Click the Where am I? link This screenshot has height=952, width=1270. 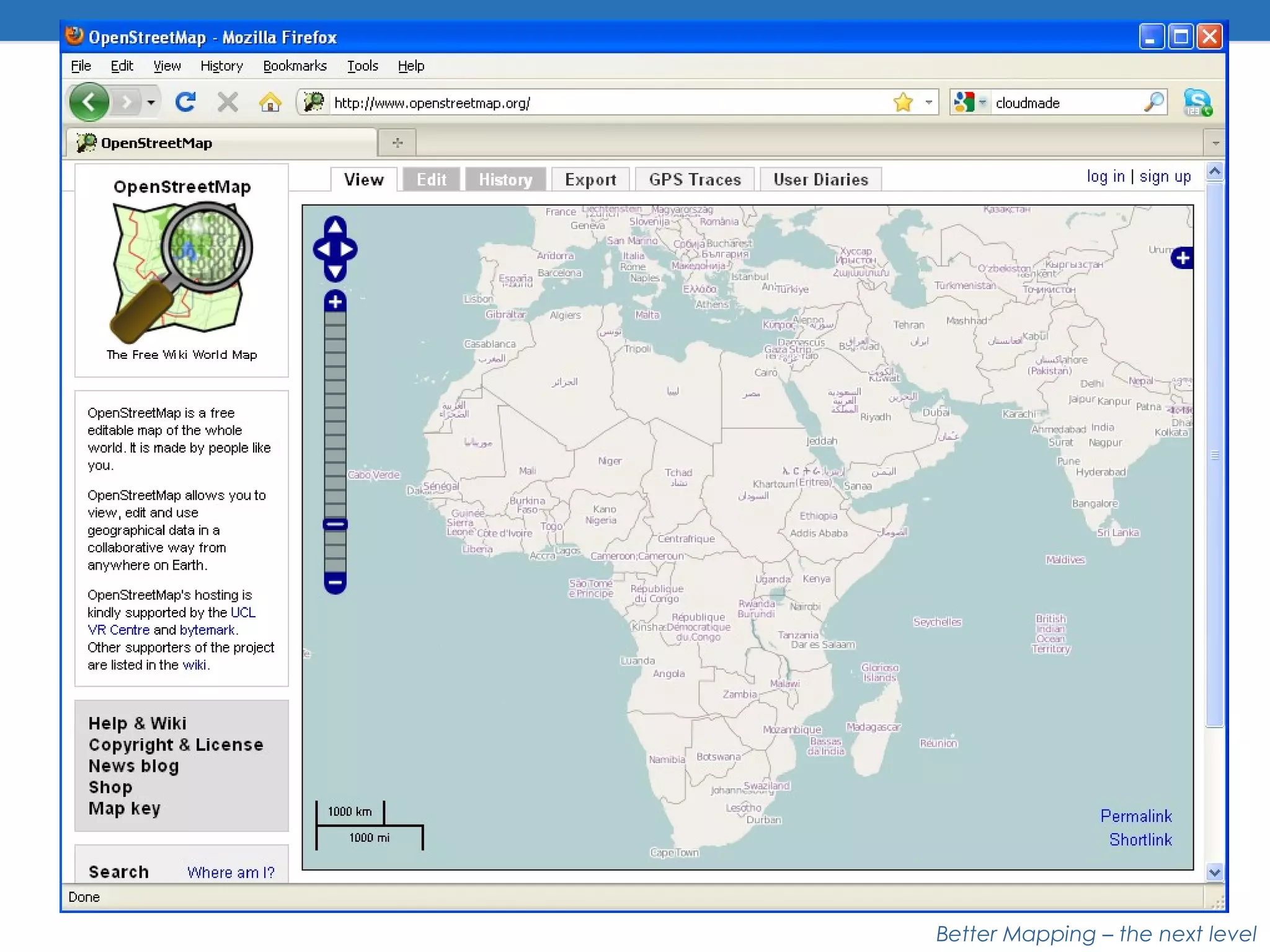(231, 872)
